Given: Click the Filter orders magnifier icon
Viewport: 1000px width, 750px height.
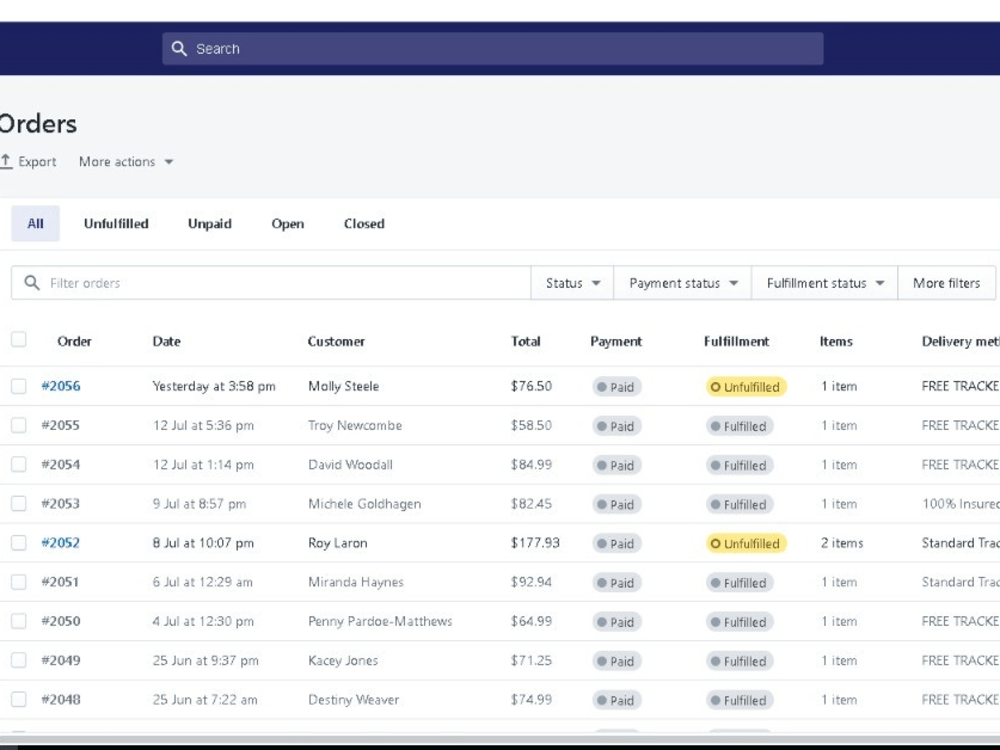Looking at the screenshot, I should pos(32,283).
